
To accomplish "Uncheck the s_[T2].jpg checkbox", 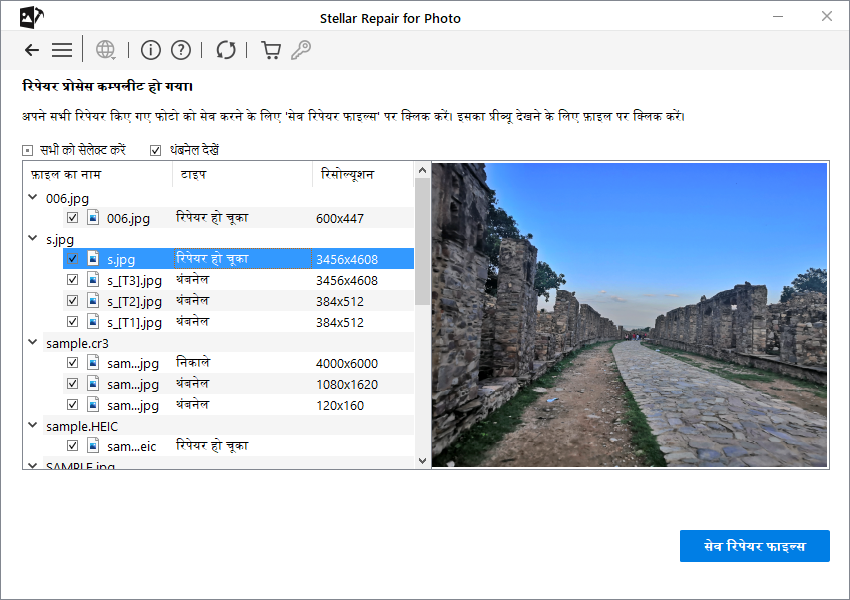I will click(72, 300).
